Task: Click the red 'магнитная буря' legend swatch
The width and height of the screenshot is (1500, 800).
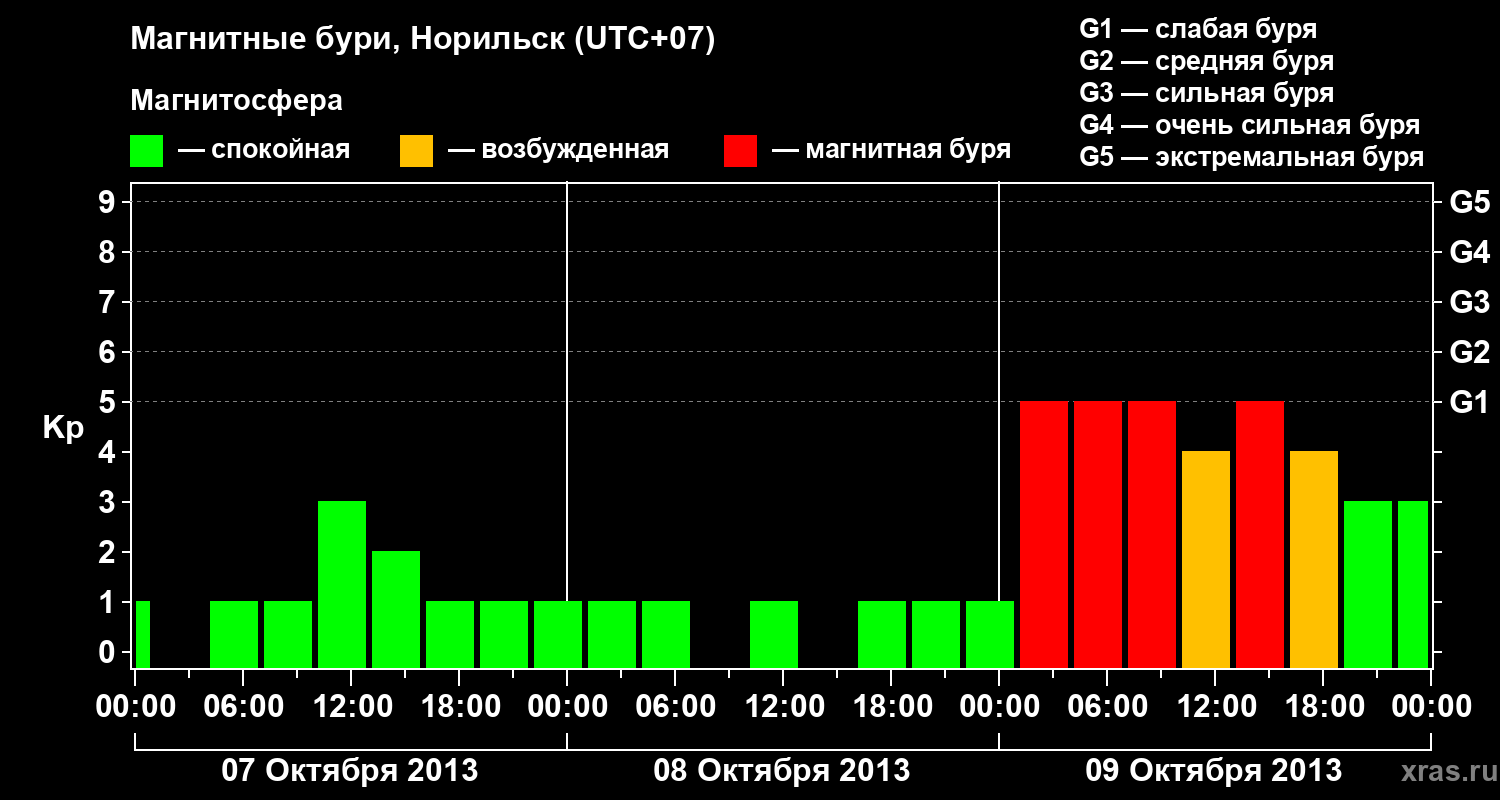Action: click(740, 151)
